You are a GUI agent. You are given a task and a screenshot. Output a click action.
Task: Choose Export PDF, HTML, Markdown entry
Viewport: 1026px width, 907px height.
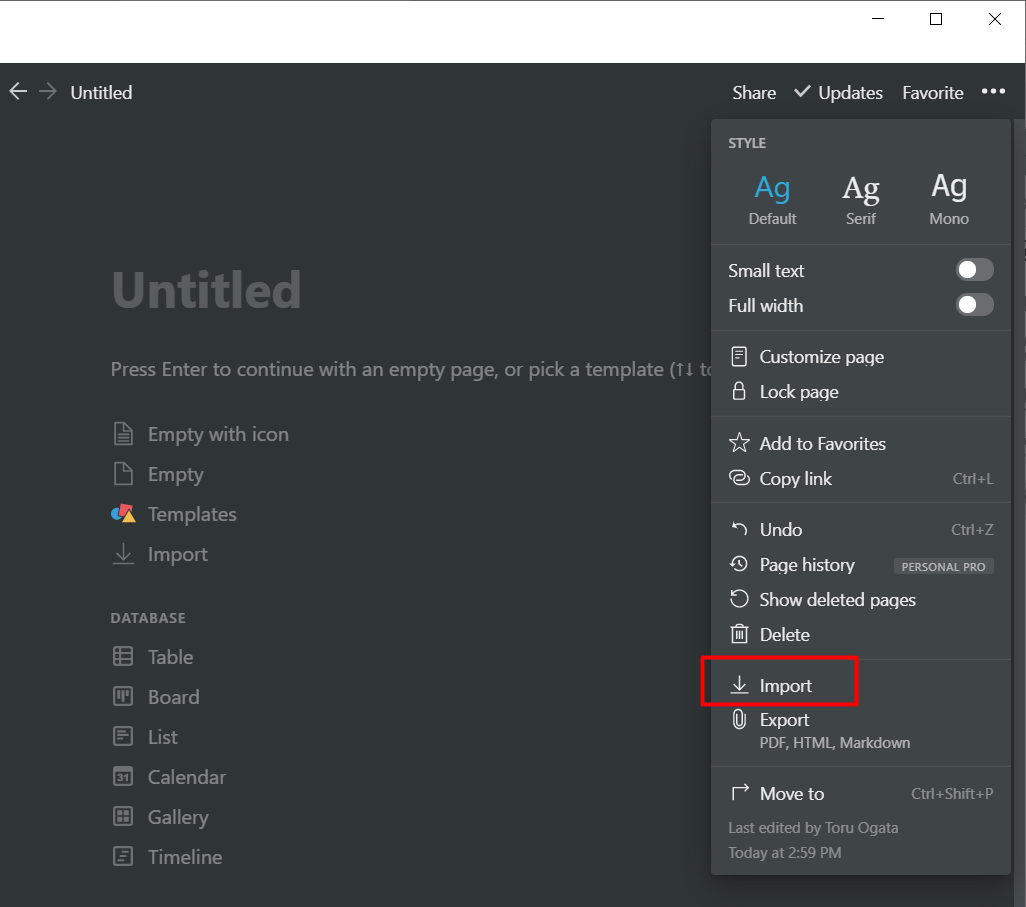tap(861, 731)
